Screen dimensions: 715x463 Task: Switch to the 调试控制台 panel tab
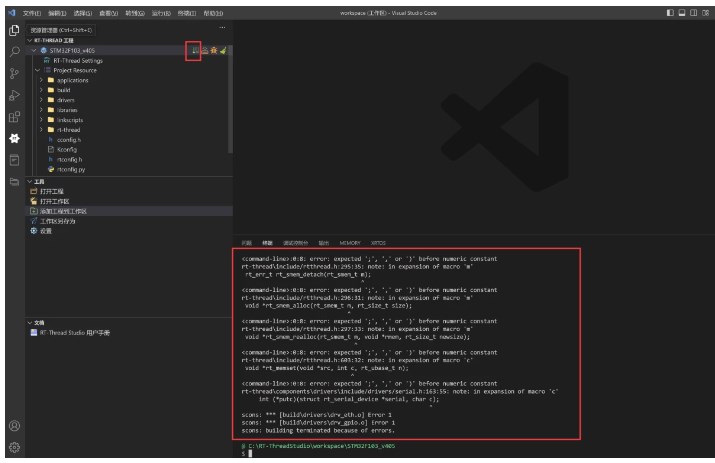pos(295,243)
